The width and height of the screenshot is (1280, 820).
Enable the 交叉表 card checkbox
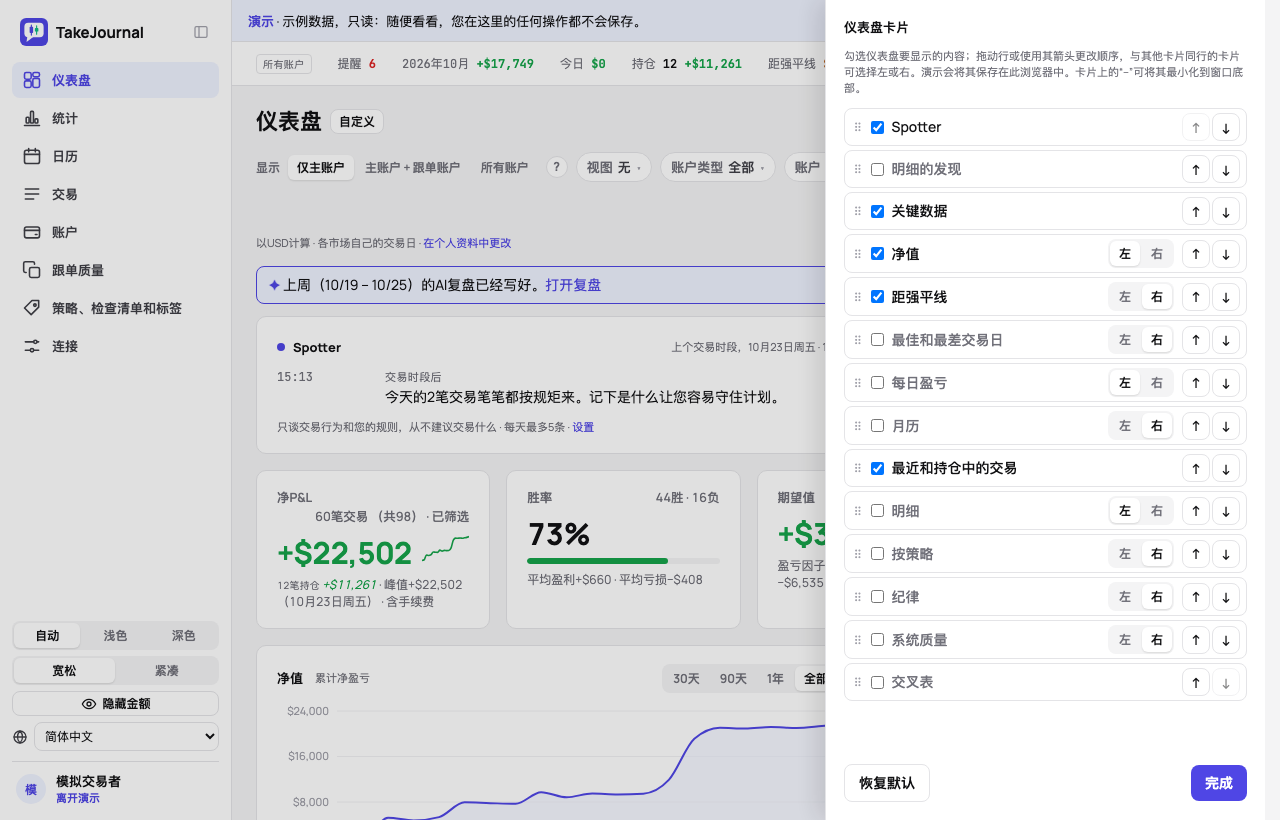(877, 682)
